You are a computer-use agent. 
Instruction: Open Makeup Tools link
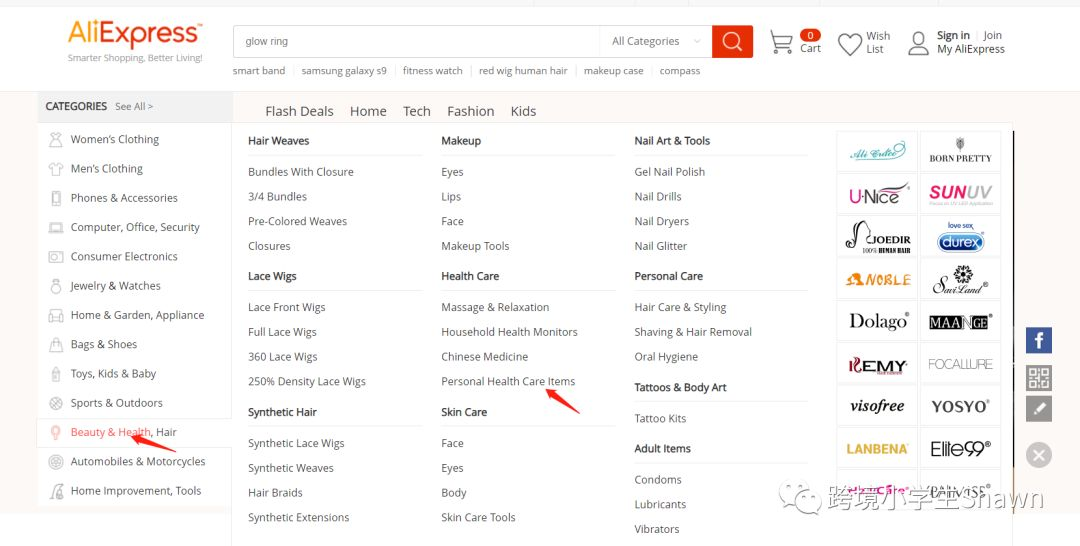pos(475,246)
